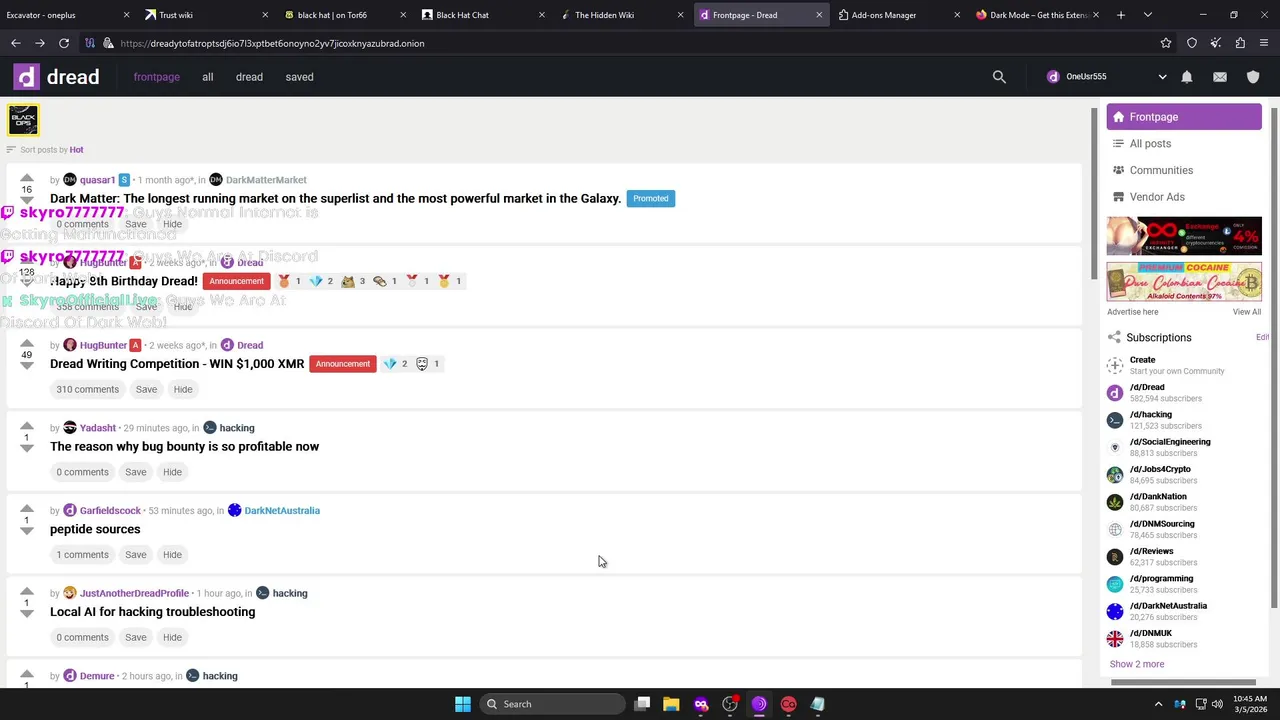Downvote the peptide sources post

27,532
